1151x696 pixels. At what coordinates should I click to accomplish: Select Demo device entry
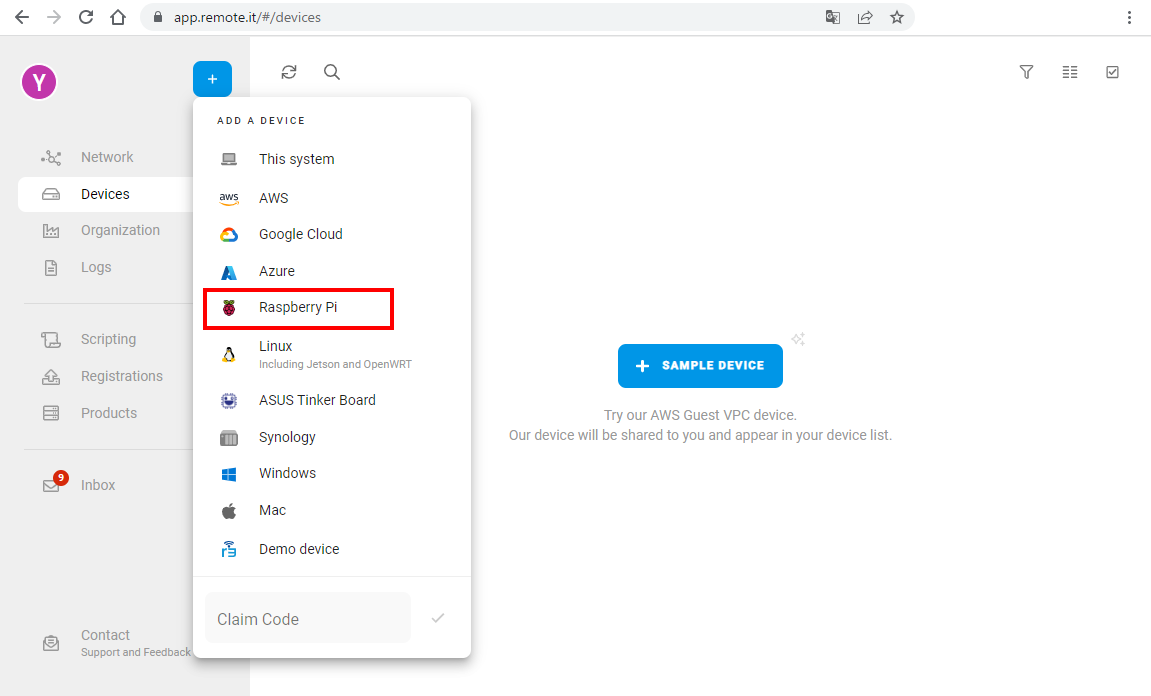pos(298,549)
